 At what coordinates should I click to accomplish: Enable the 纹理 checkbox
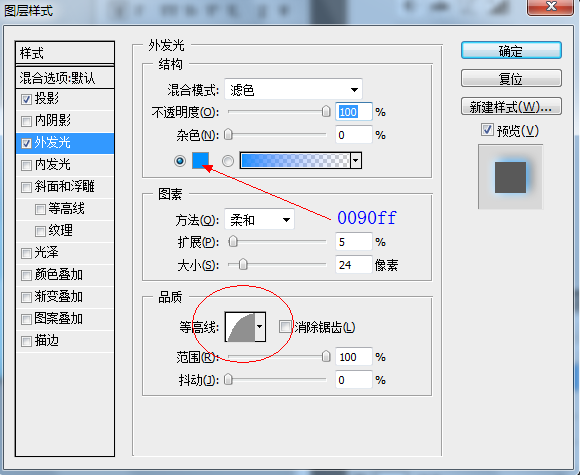tap(40, 231)
